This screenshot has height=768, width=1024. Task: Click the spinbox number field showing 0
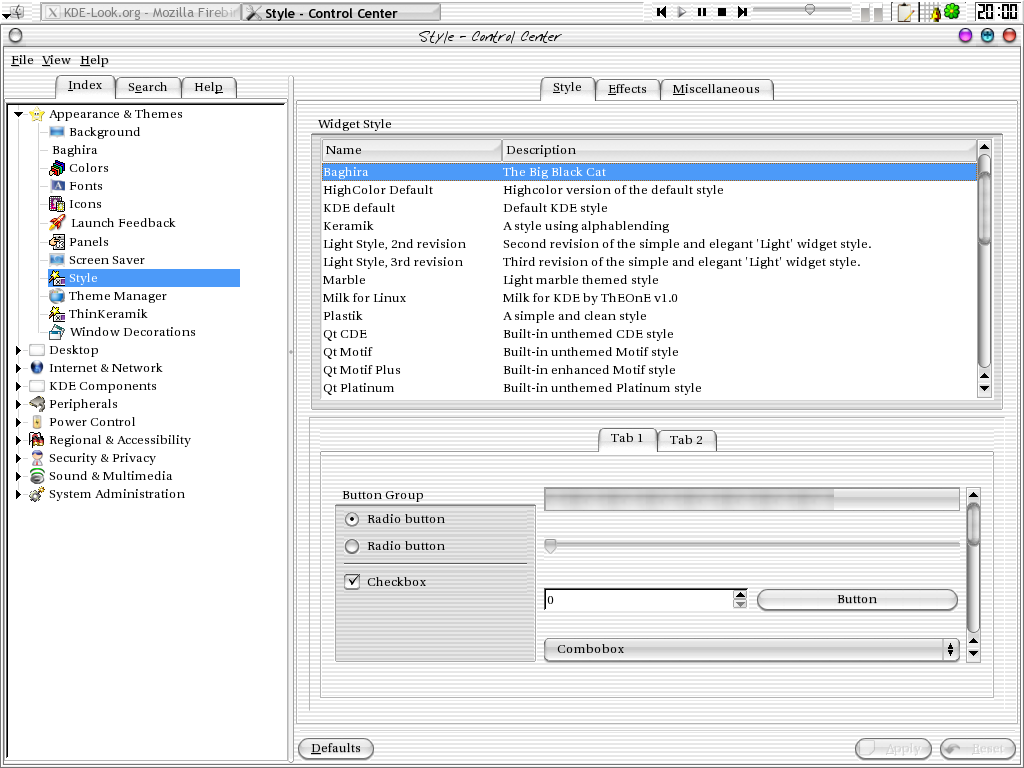(x=639, y=600)
